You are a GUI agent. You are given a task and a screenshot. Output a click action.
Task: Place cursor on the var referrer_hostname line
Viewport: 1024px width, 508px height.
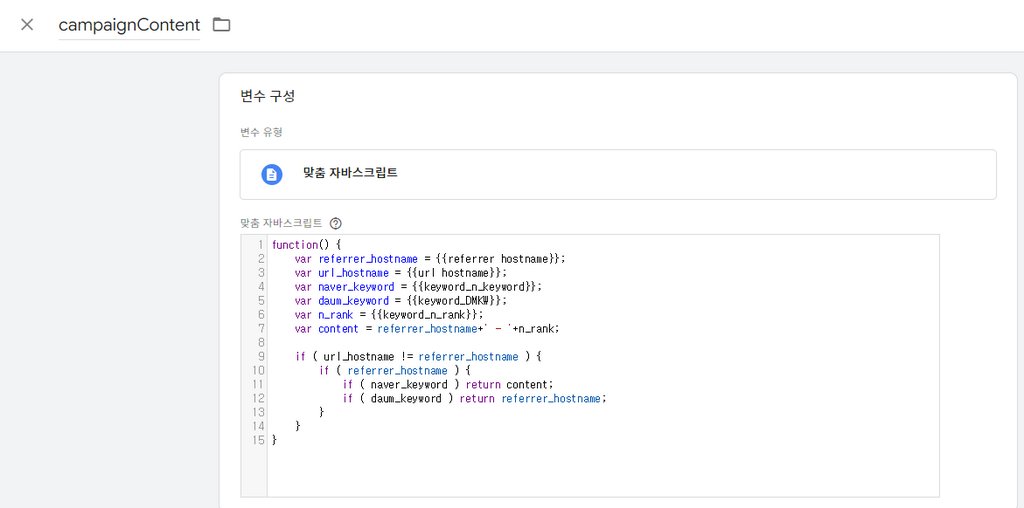click(x=430, y=259)
